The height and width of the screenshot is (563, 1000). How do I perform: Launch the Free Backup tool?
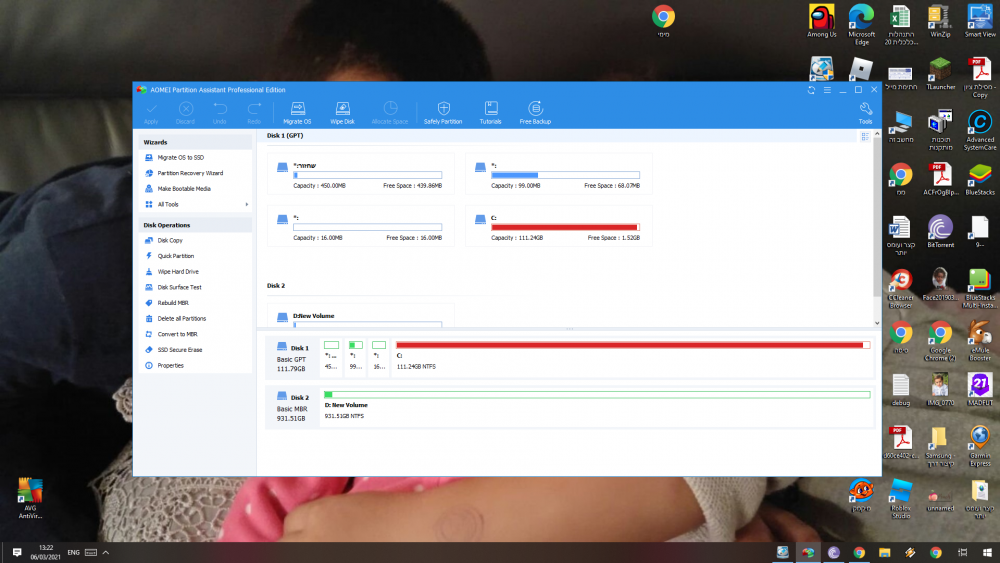[x=535, y=112]
